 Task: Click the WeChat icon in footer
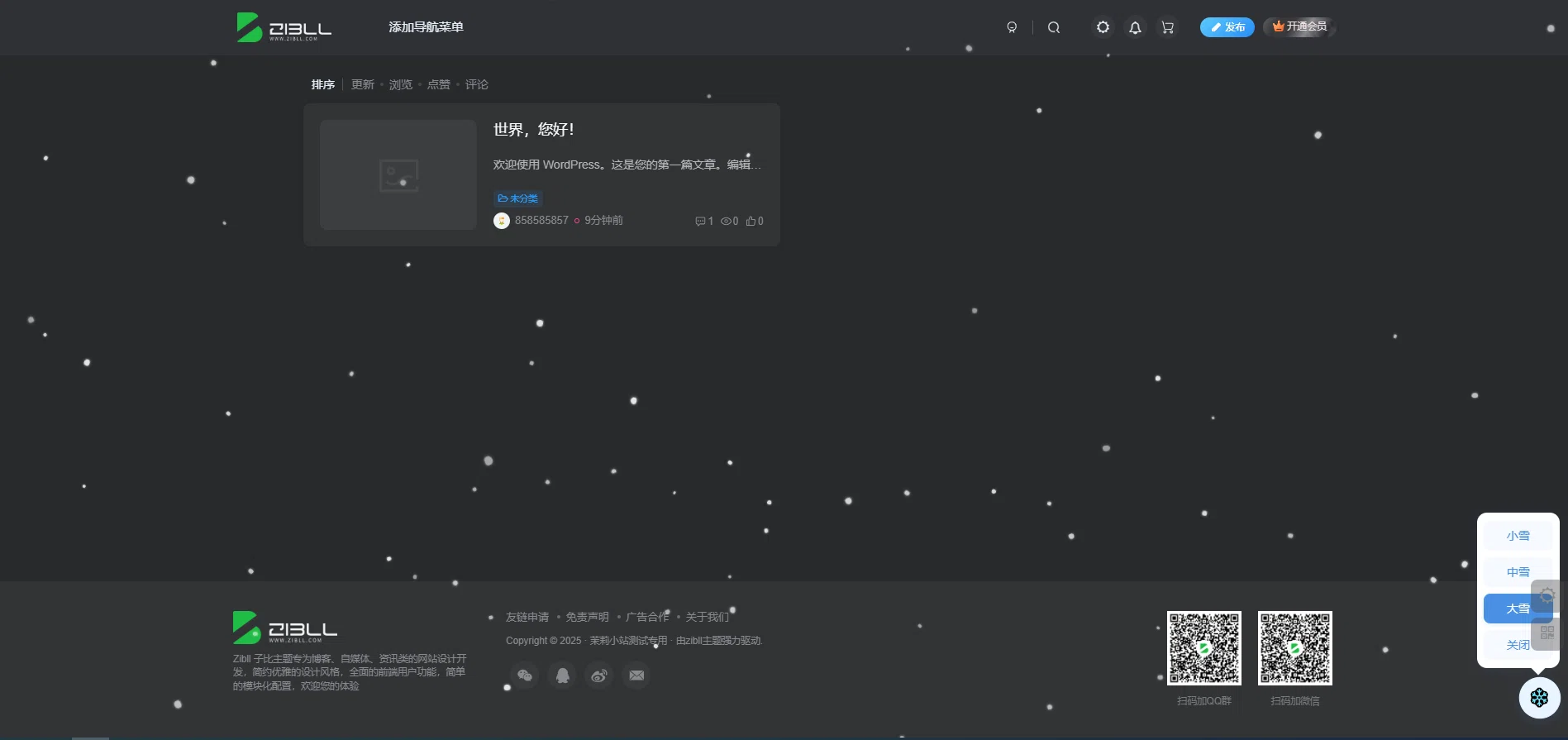pyautogui.click(x=524, y=676)
